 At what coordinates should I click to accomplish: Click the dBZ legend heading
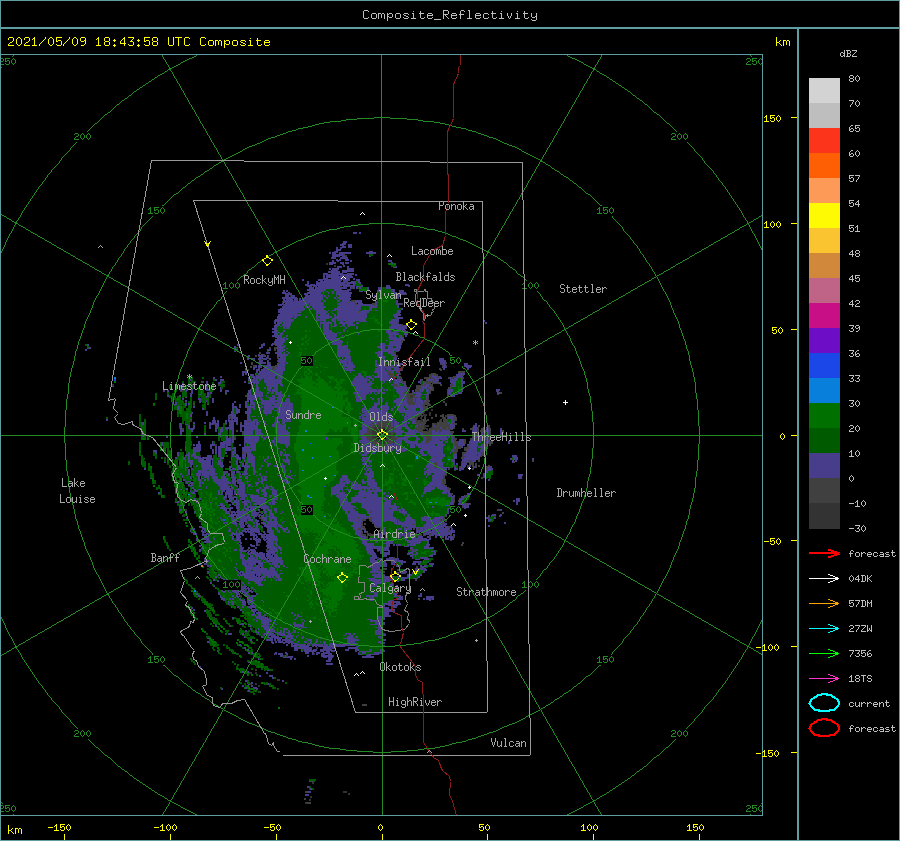click(x=848, y=53)
